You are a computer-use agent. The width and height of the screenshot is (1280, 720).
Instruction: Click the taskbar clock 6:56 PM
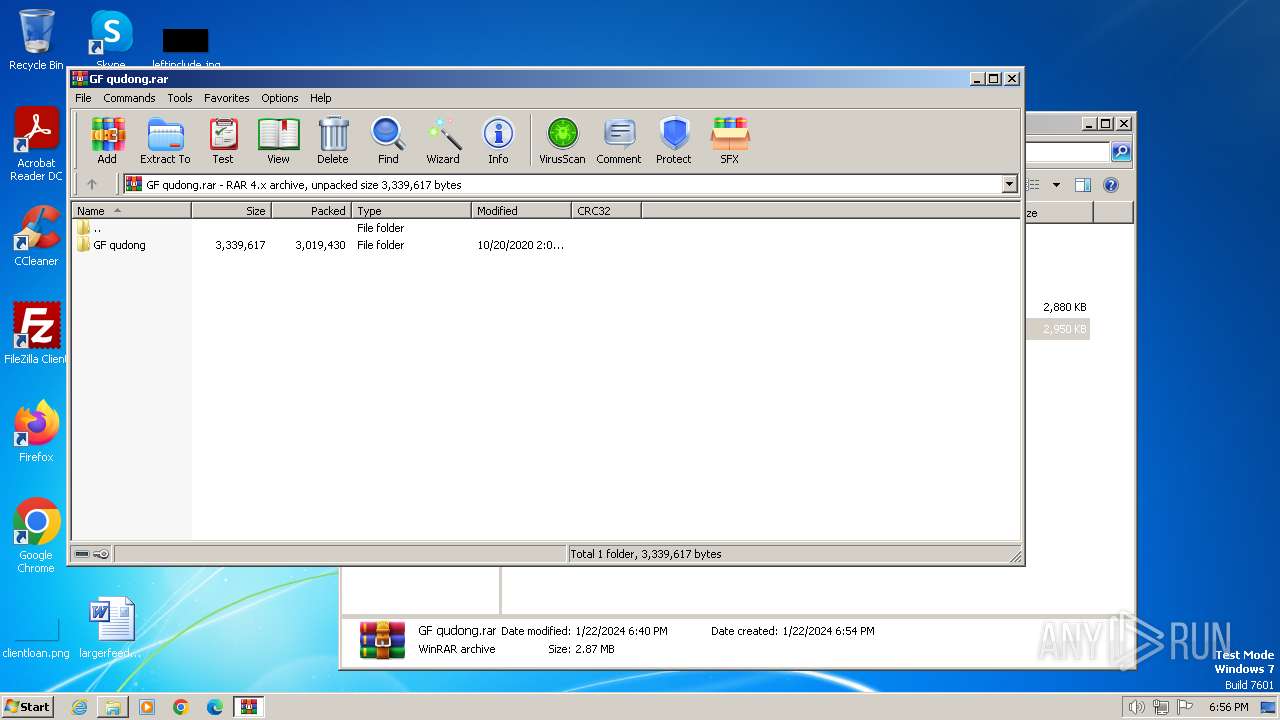[x=1228, y=707]
